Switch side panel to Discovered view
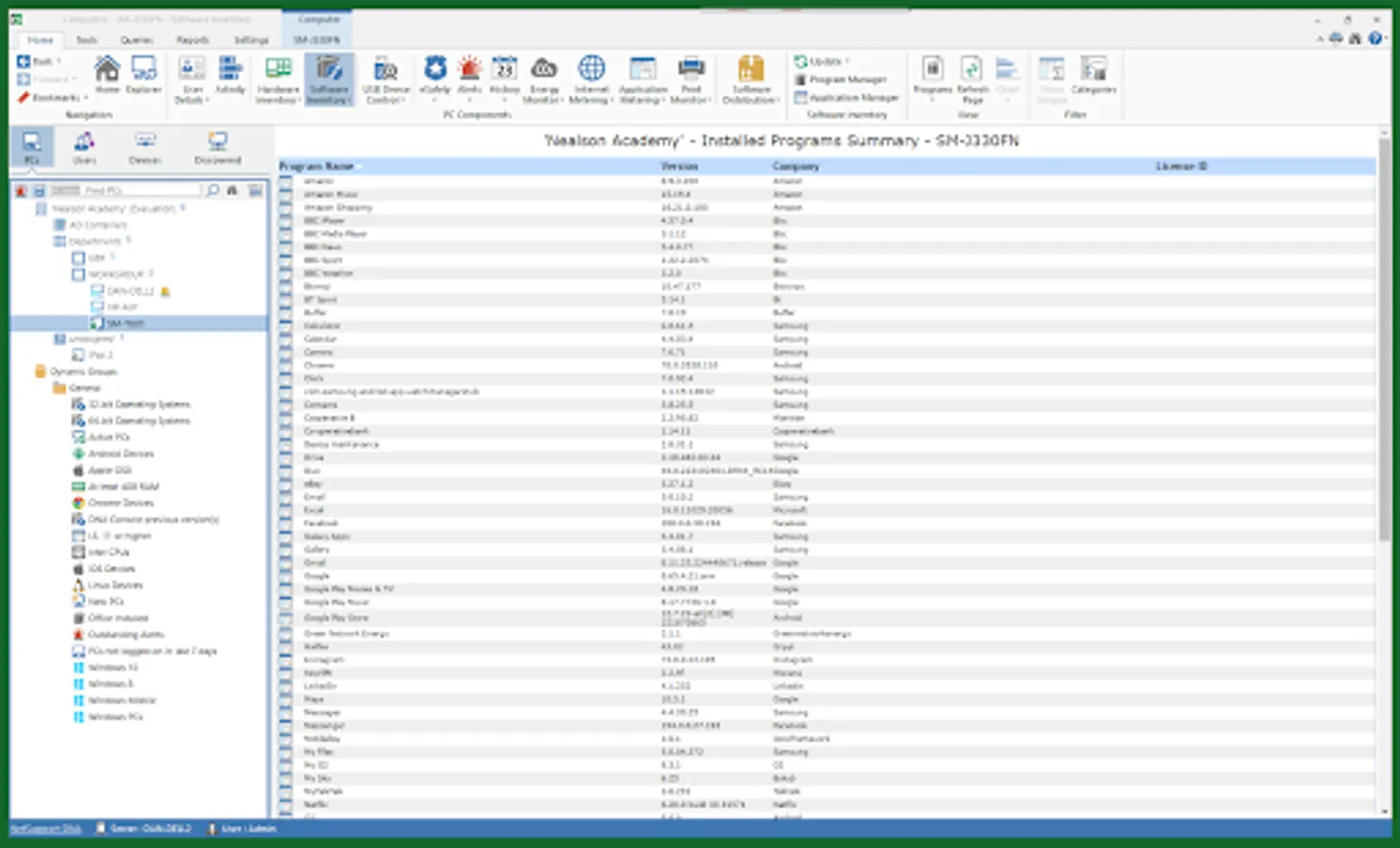The image size is (1400, 848). coord(218,148)
